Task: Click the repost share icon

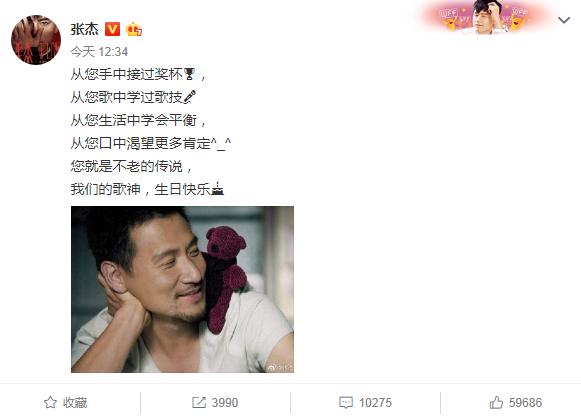Action: (199, 403)
